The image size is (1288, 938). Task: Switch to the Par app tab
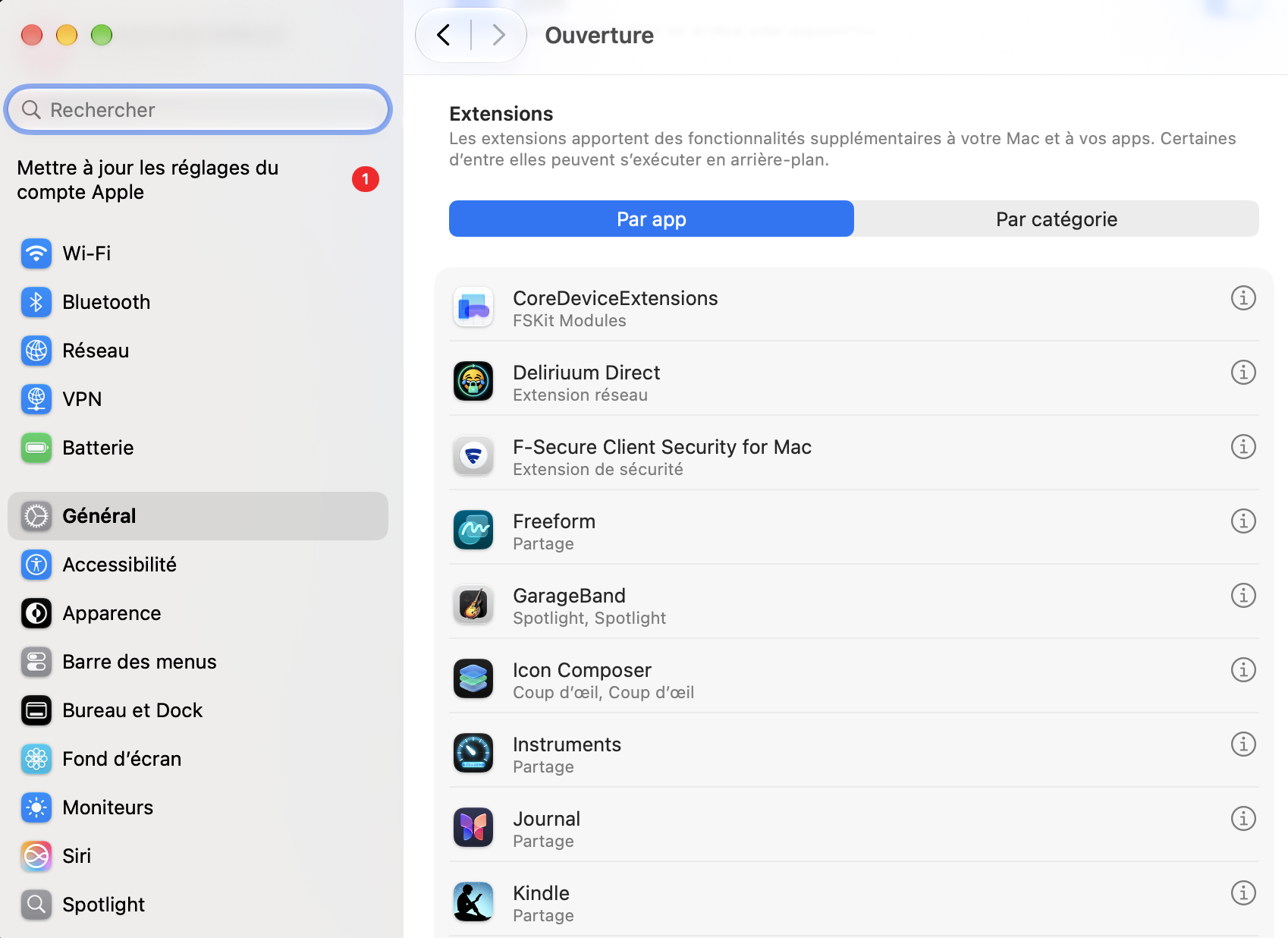point(652,219)
